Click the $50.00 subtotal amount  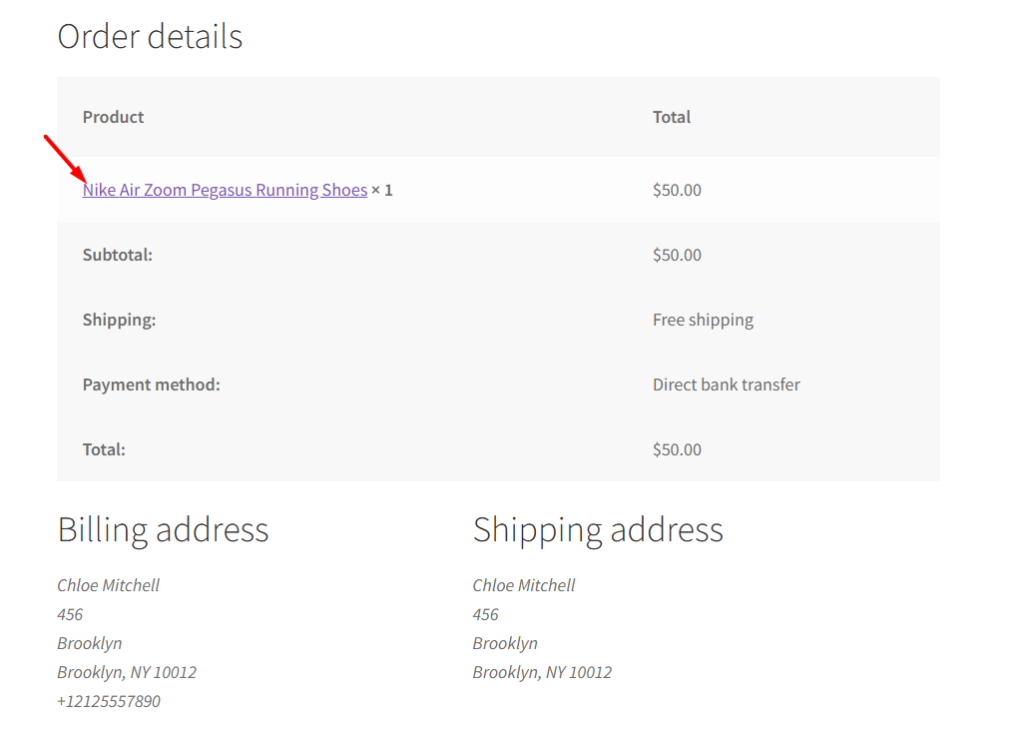(x=677, y=255)
